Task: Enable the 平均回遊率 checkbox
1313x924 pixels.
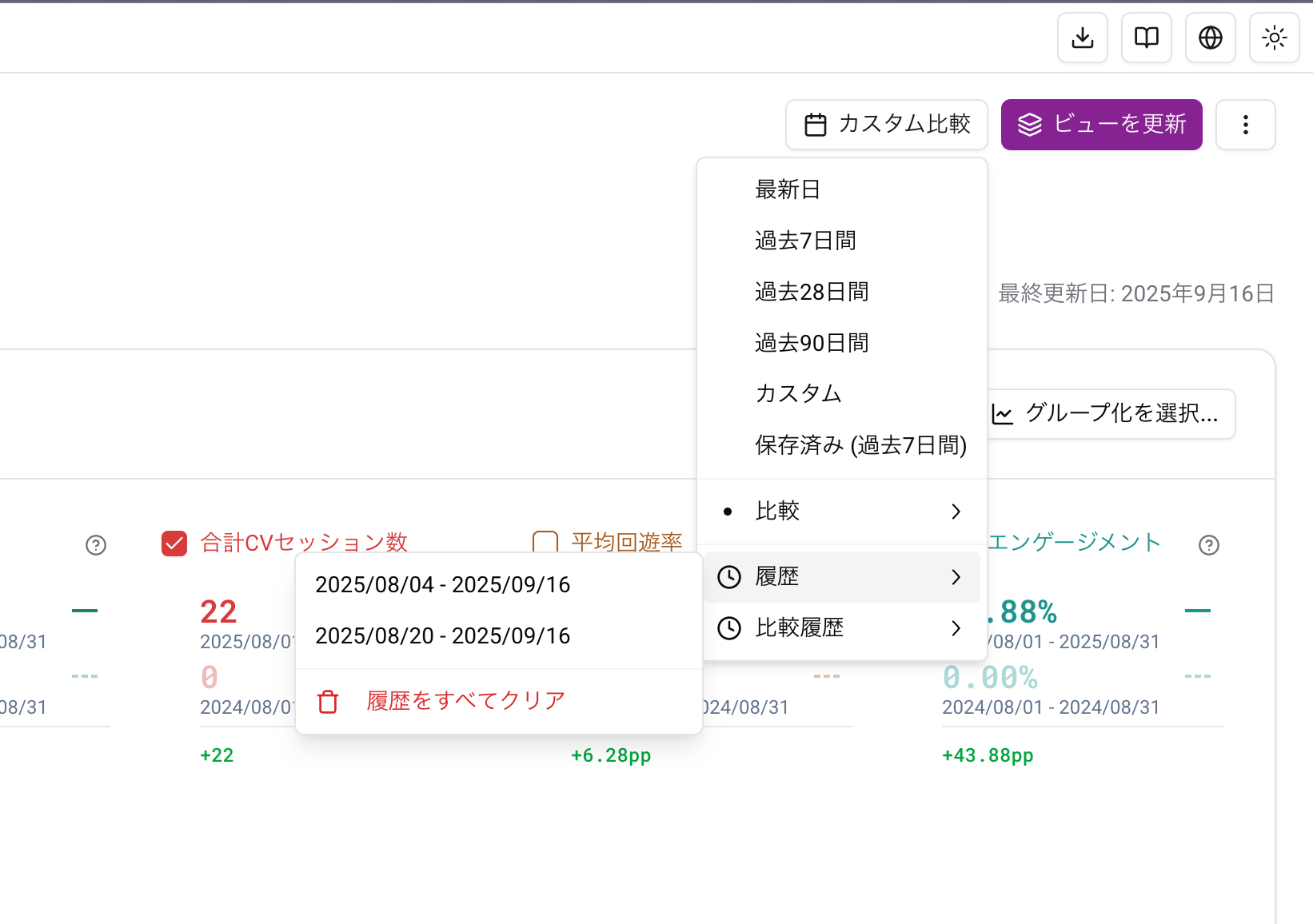Action: click(545, 542)
